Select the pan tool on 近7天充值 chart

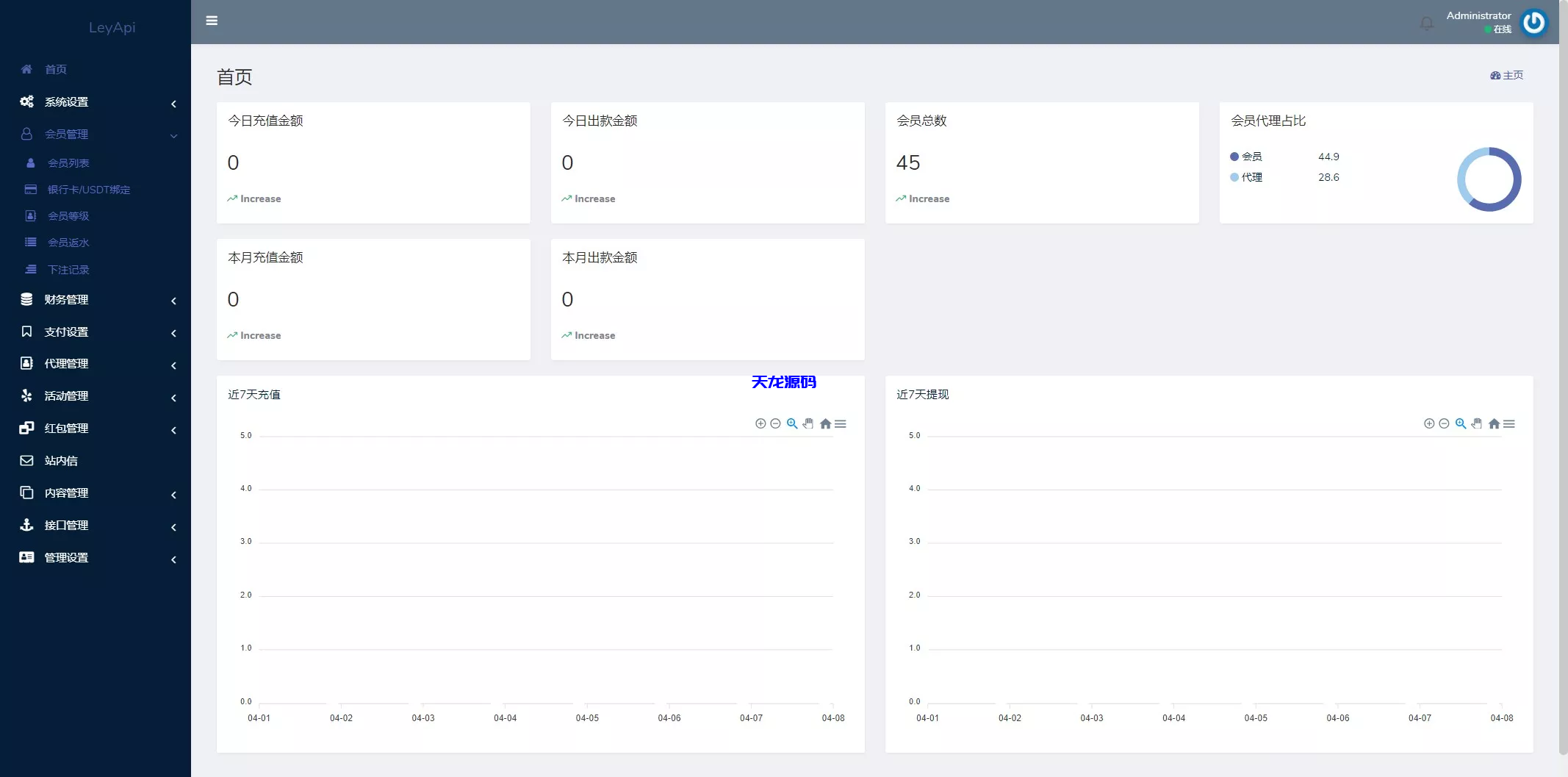click(x=808, y=423)
